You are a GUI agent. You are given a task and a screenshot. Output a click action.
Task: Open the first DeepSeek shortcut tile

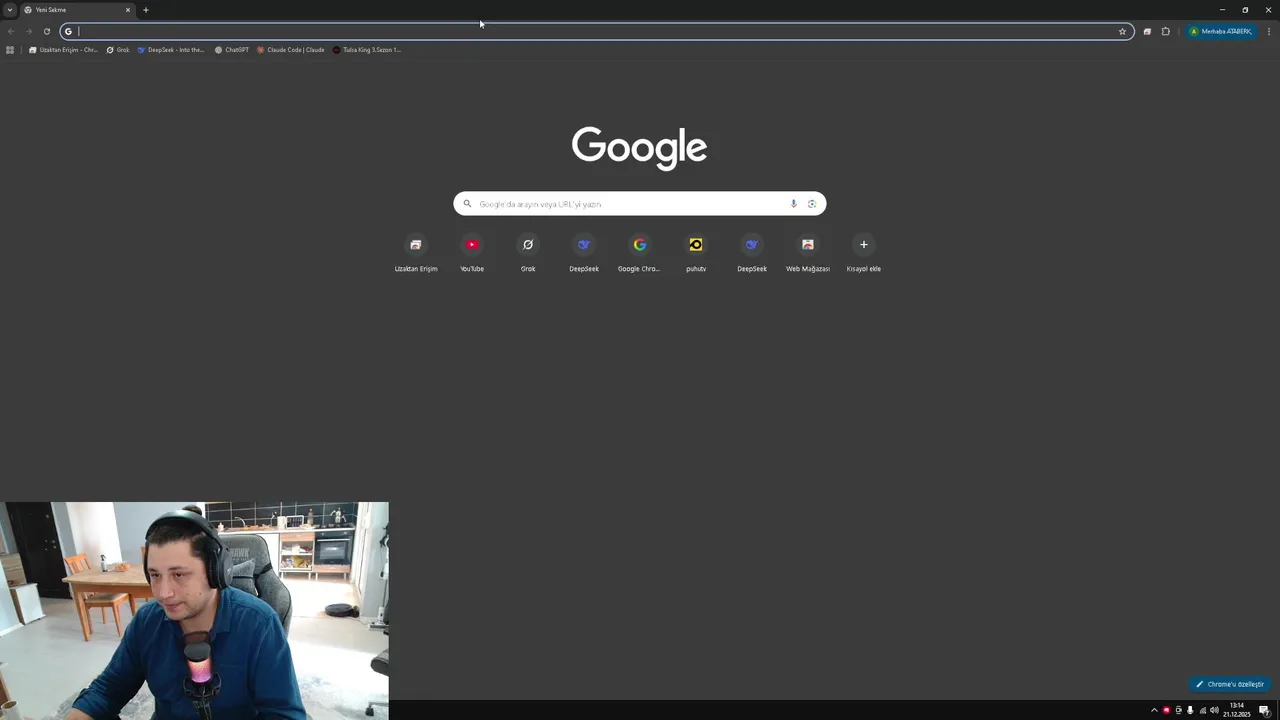(584, 253)
